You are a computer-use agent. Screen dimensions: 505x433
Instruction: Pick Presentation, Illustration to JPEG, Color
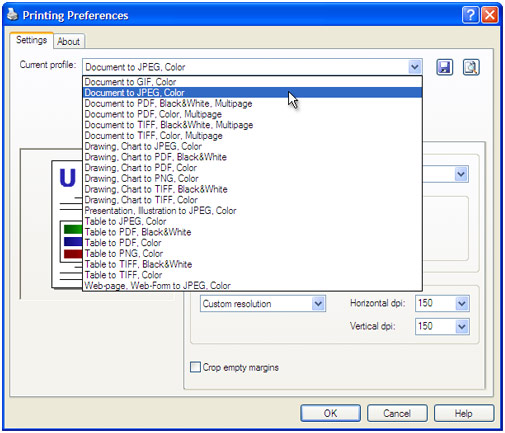click(x=252, y=210)
